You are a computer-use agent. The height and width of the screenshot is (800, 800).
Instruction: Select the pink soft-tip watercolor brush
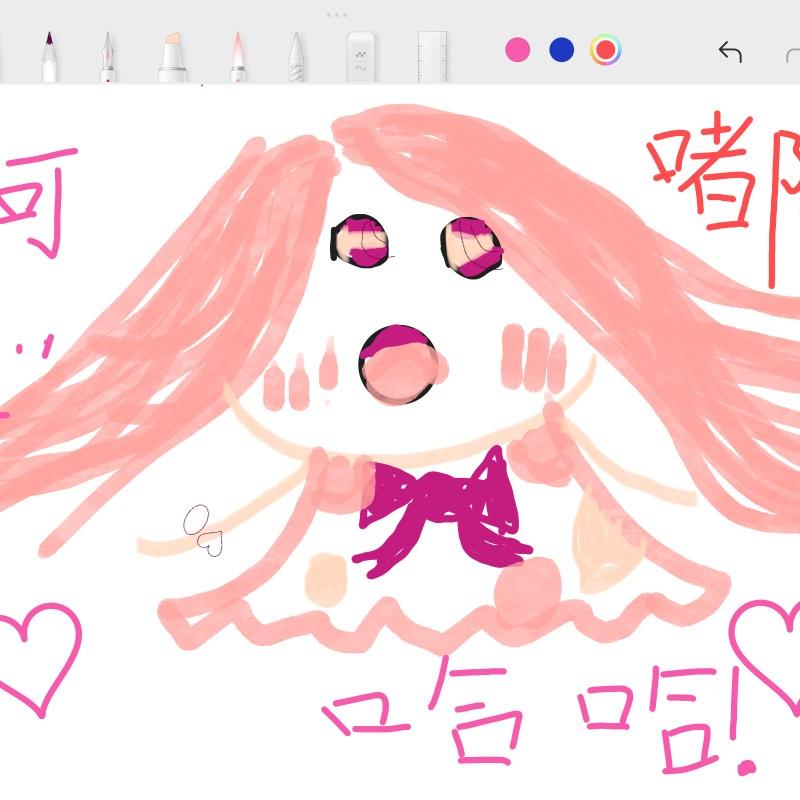(x=237, y=56)
